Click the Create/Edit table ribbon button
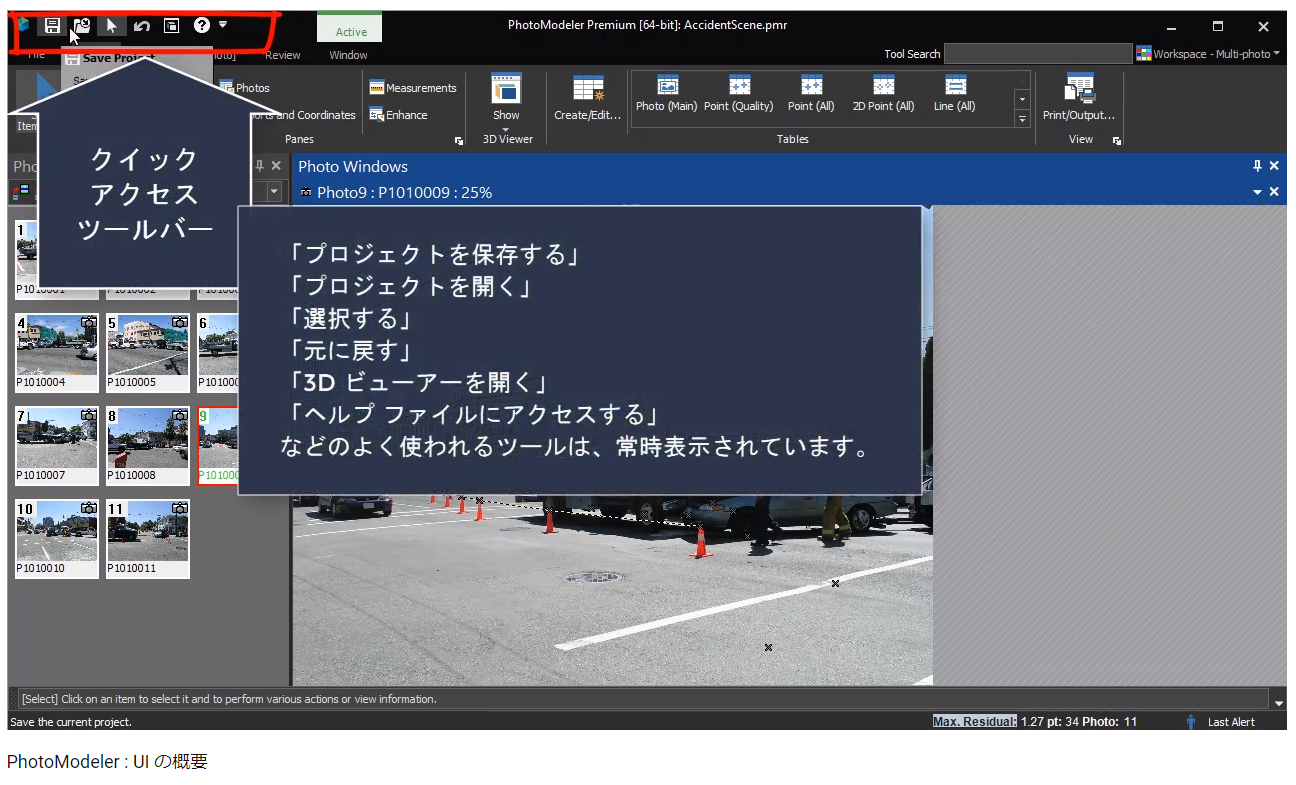The height and width of the screenshot is (785, 1296). tap(588, 98)
